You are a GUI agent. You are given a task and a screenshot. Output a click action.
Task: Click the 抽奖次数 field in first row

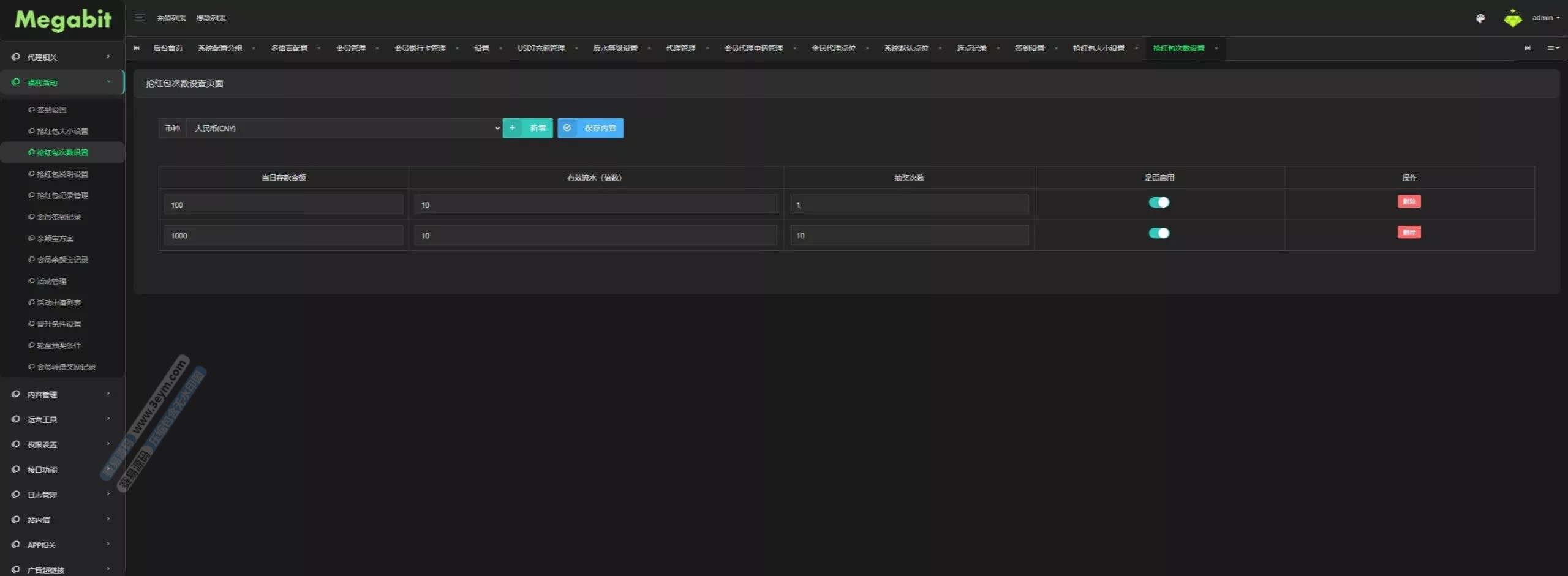tap(908, 204)
